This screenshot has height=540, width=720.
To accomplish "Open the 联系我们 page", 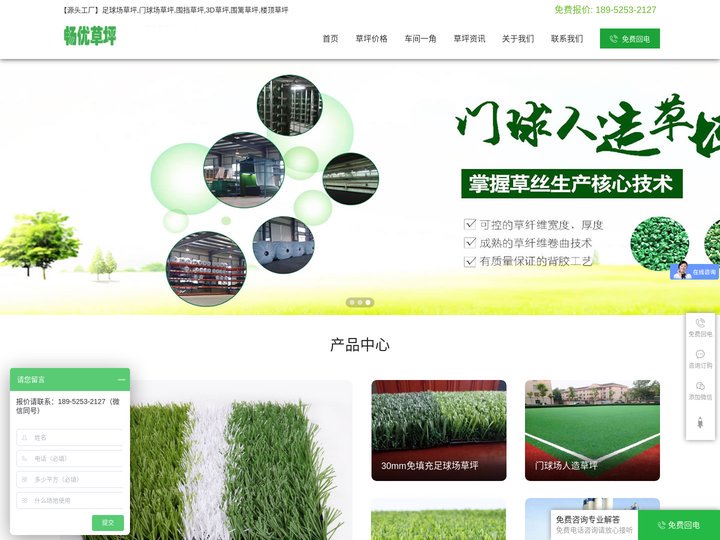I will pyautogui.click(x=567, y=39).
